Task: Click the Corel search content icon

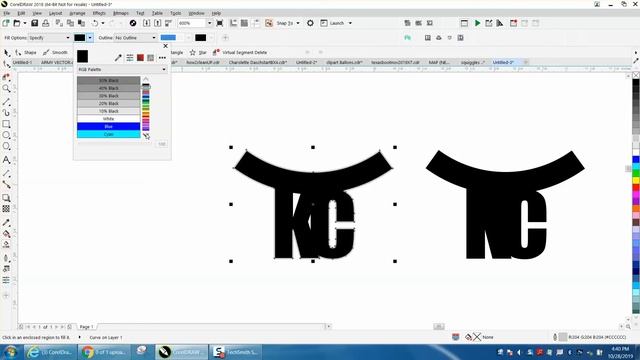Action: 133,23
